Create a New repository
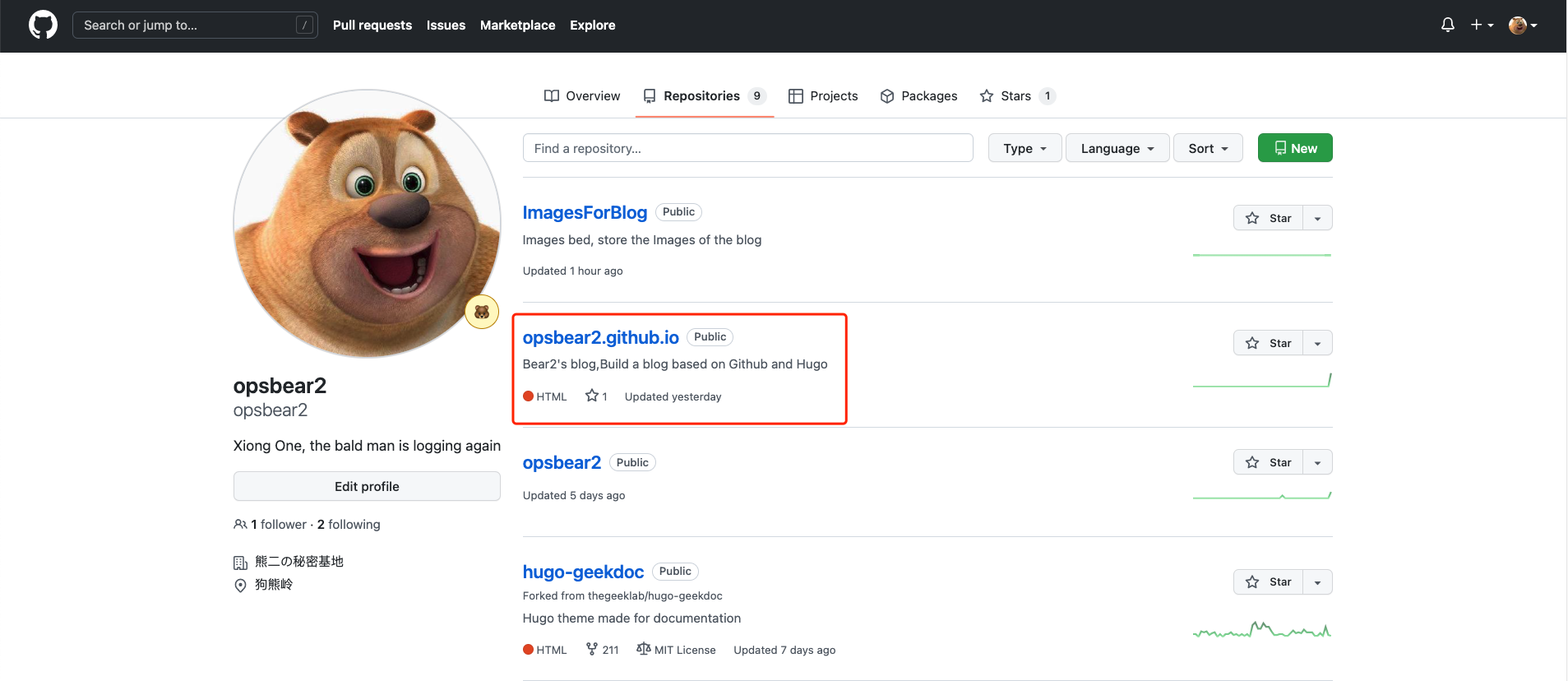The width and height of the screenshot is (1568, 681). 1295,148
